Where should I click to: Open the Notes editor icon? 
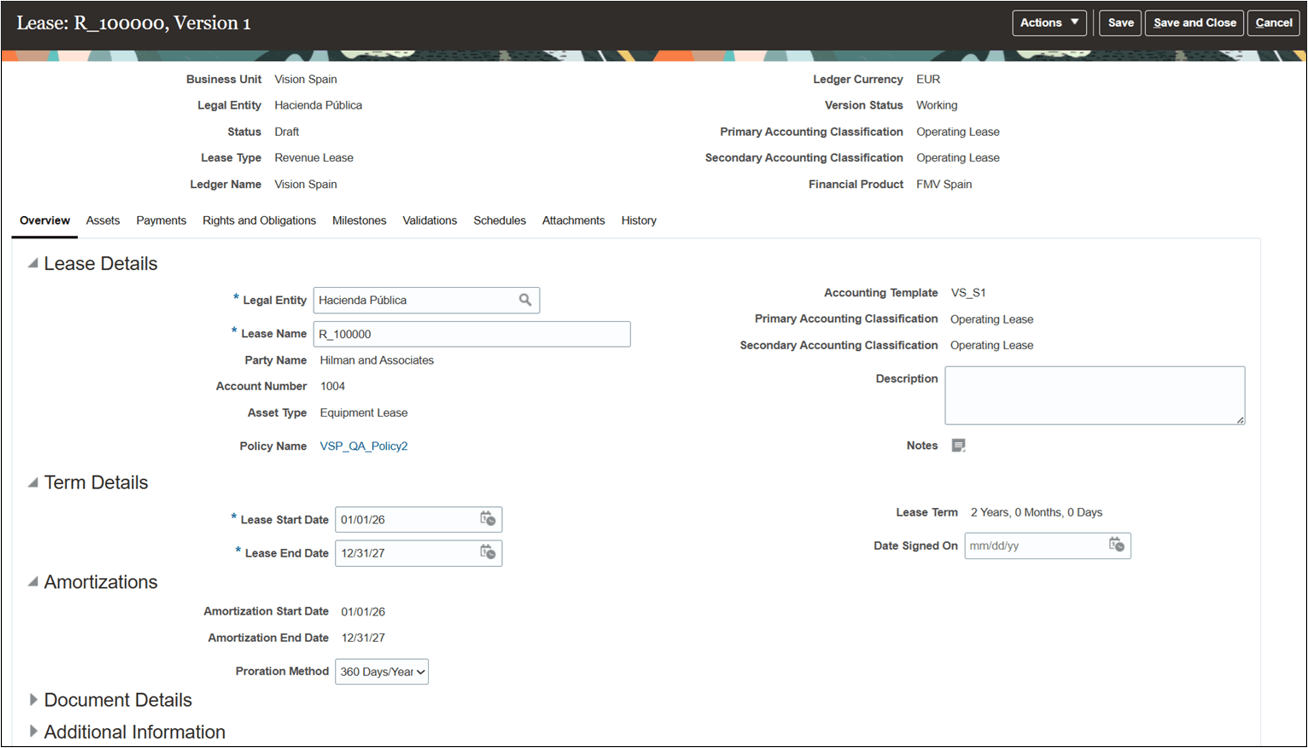(957, 445)
